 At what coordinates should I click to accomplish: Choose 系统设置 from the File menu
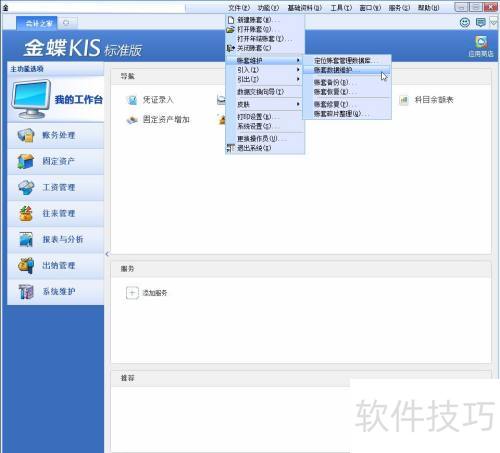tap(265, 126)
